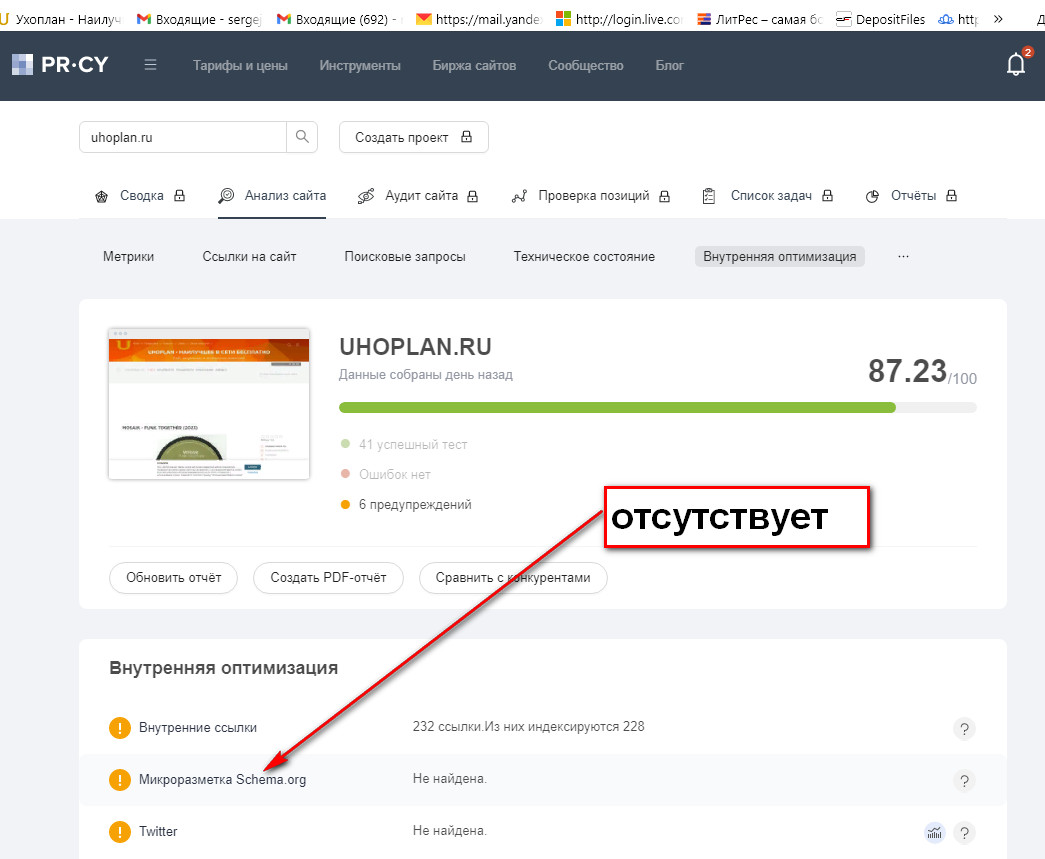Click Сравнить с конкурентами button
Screen dimensions: 1045x859
coord(513,578)
